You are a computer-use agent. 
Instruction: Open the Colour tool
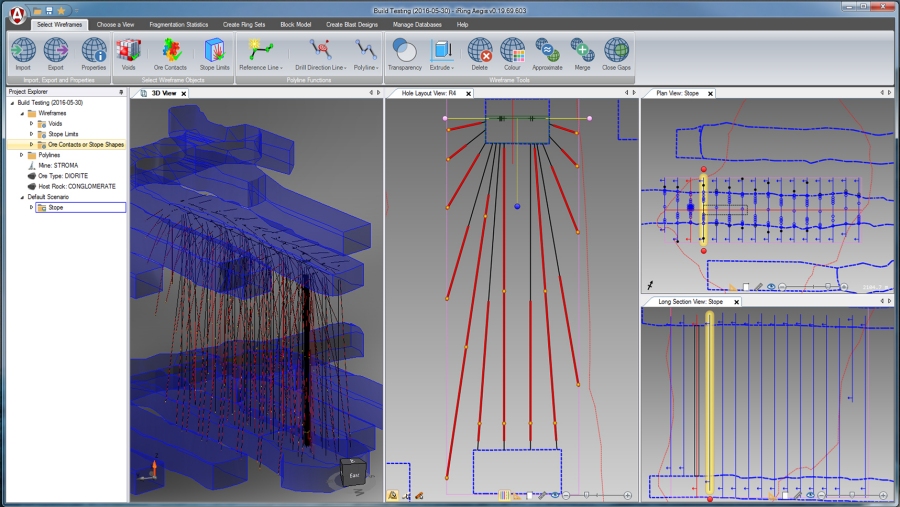tap(512, 51)
